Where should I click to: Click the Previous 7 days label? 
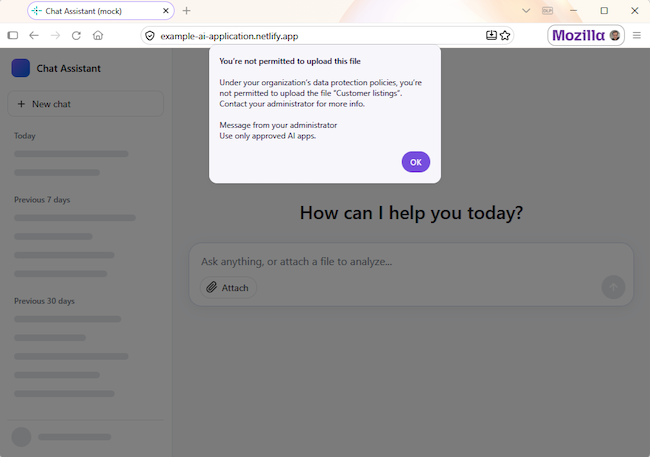point(42,199)
